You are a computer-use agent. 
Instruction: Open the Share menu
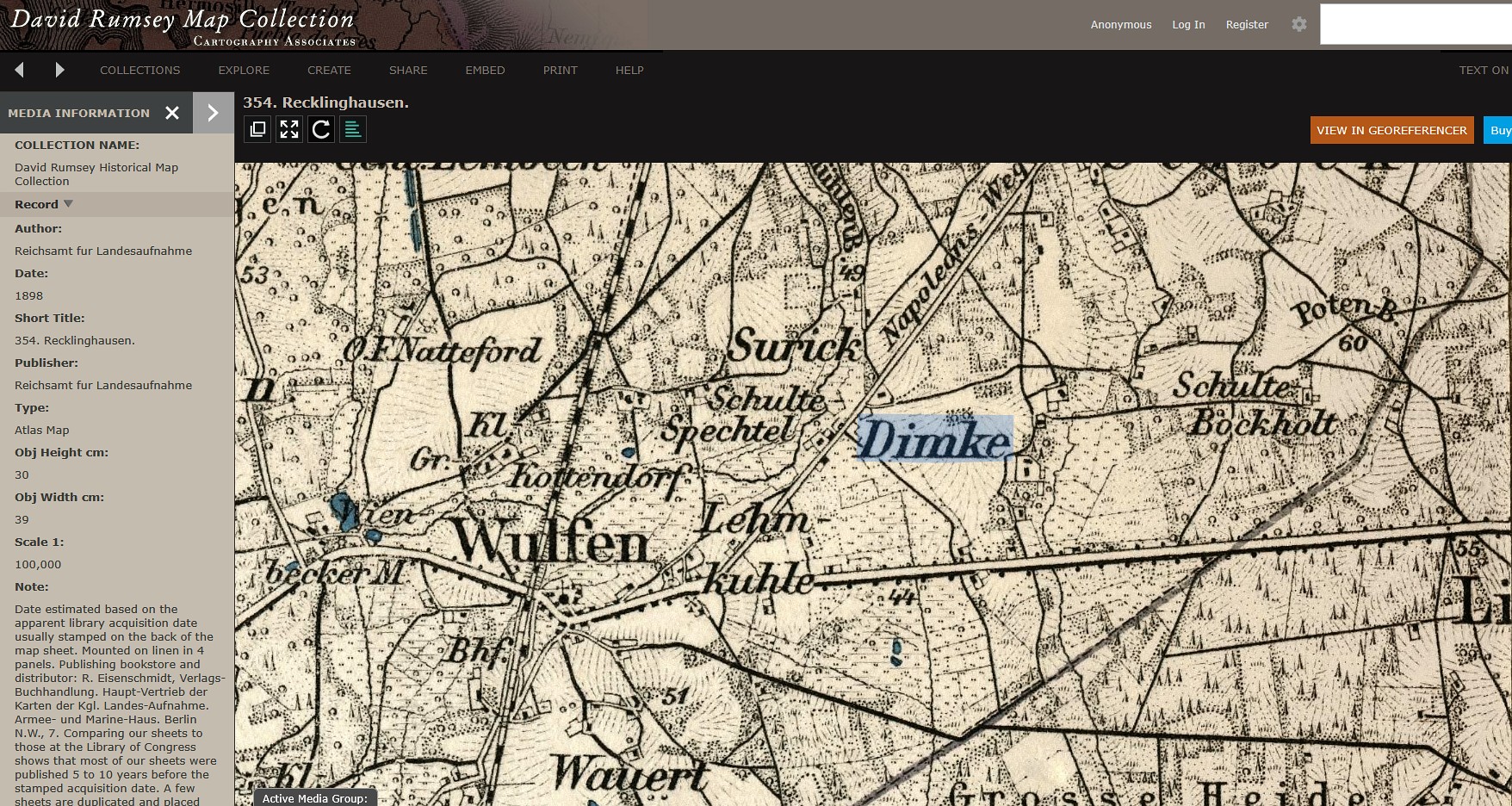pyautogui.click(x=408, y=70)
